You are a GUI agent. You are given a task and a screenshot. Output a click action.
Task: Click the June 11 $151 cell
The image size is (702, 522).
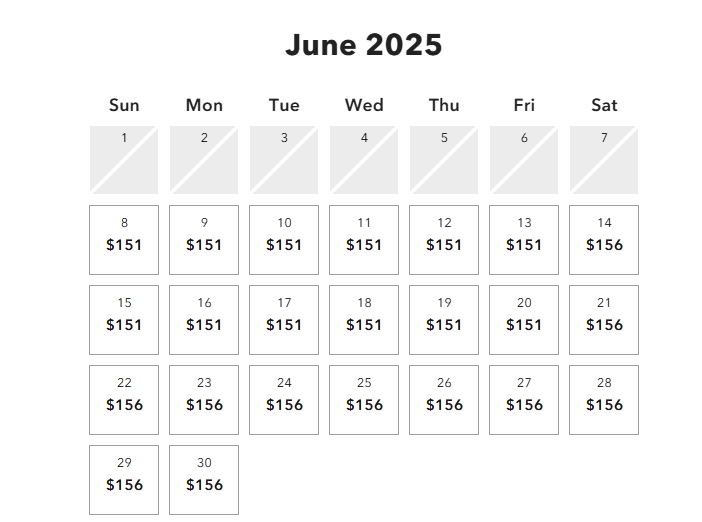pos(364,240)
